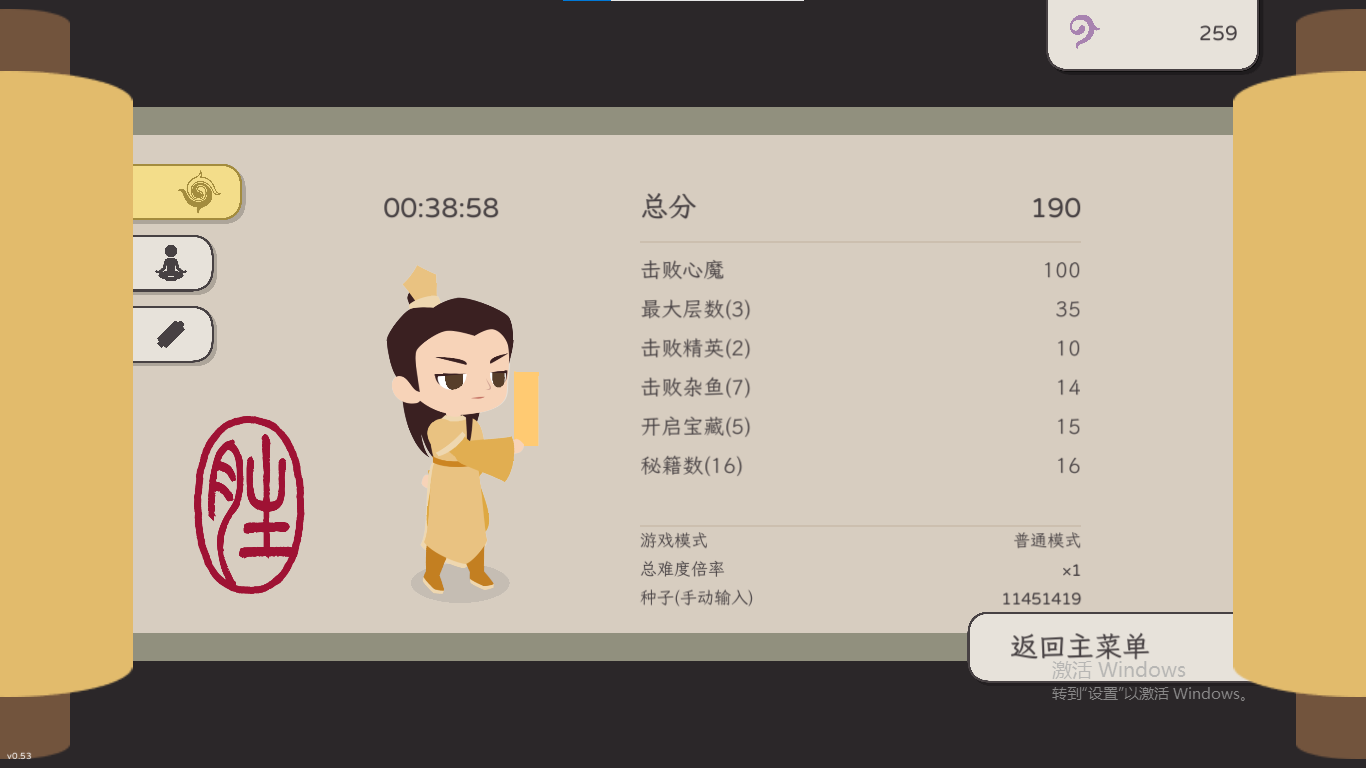Click the character in yellow robe
The width and height of the screenshot is (1366, 768).
(458, 432)
